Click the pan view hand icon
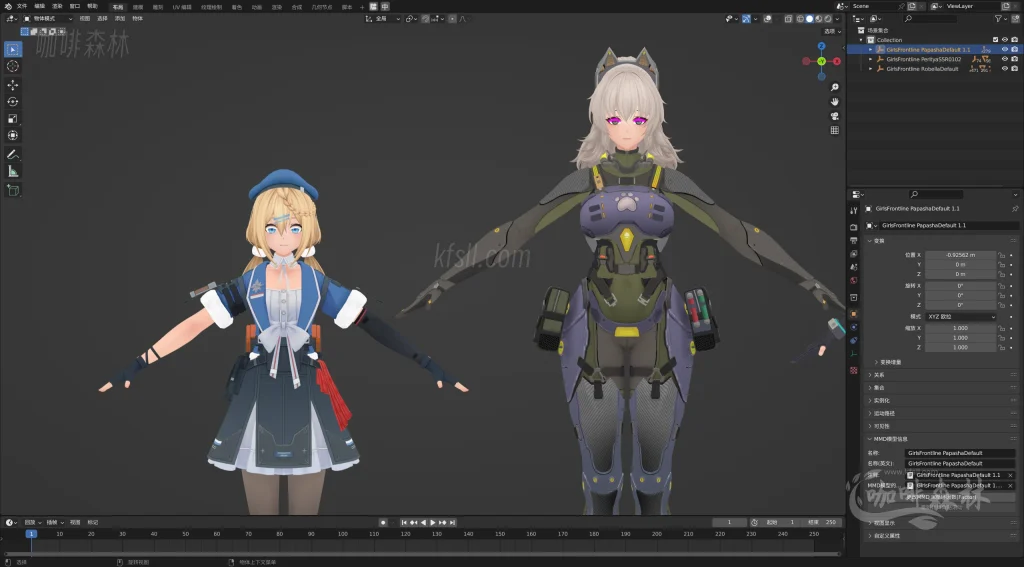Image resolution: width=1024 pixels, height=567 pixels. pyautogui.click(x=835, y=101)
